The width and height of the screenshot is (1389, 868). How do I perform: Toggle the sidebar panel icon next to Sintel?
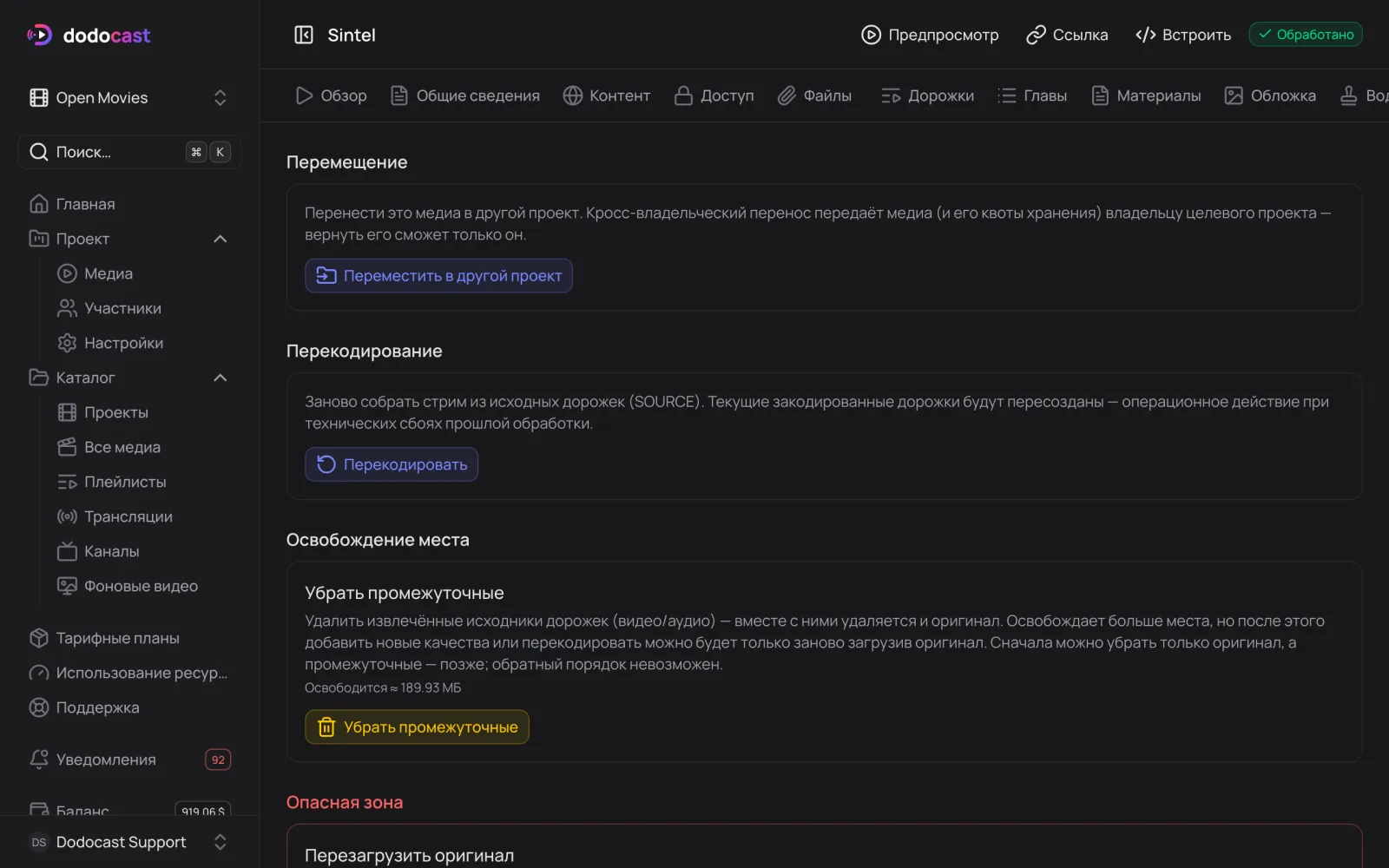tap(304, 35)
